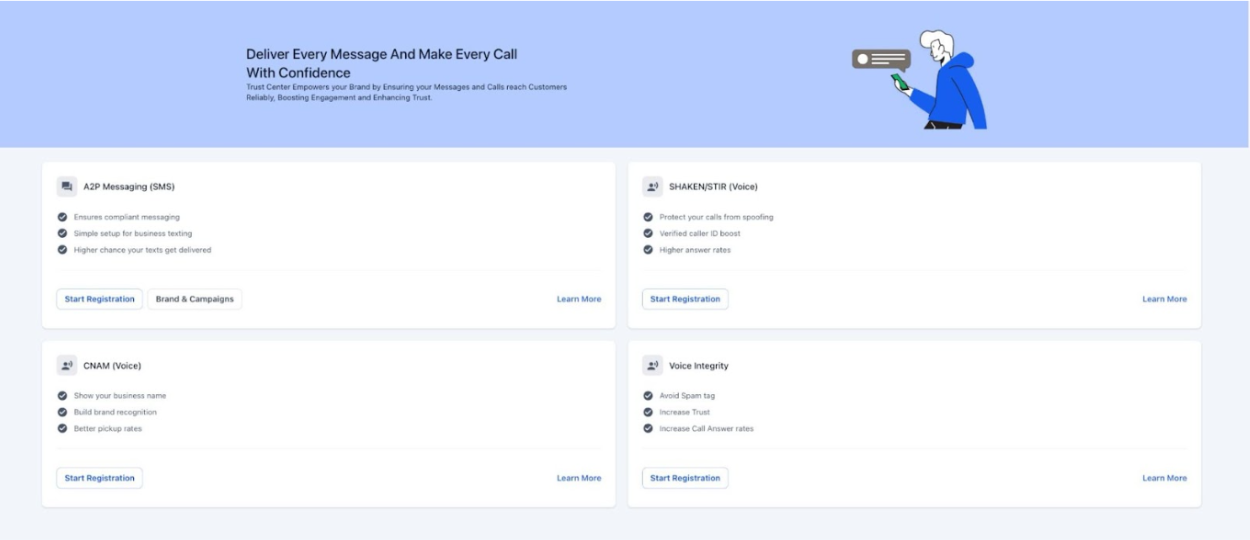The image size is (1250, 540).
Task: Start Registration for Voice Integrity
Action: tap(684, 478)
